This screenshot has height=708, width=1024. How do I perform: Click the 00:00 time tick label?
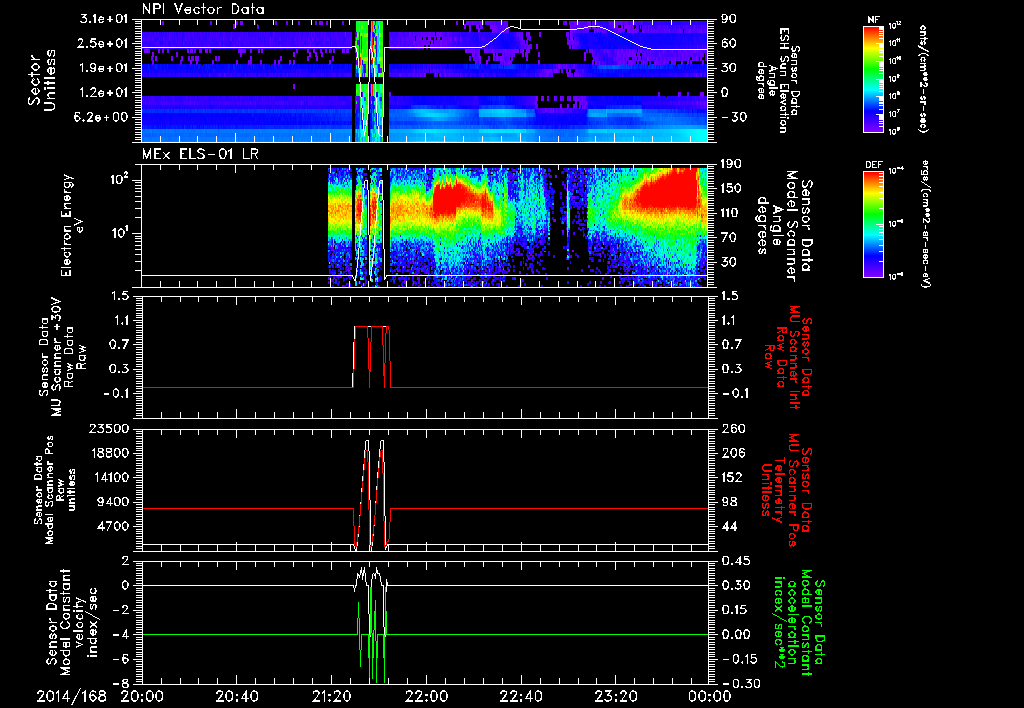pos(709,696)
